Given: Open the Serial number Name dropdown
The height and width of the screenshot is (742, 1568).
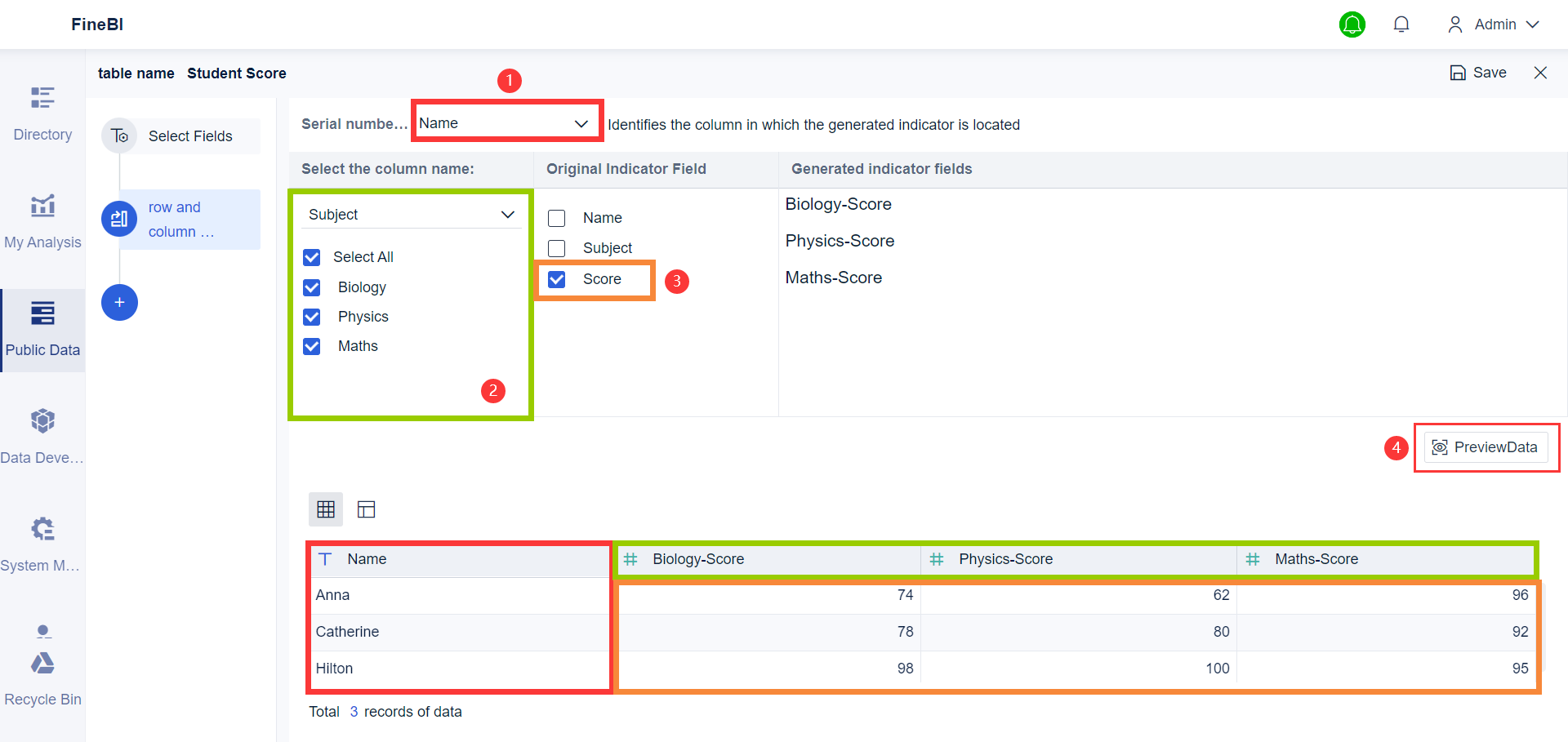Looking at the screenshot, I should click(506, 122).
